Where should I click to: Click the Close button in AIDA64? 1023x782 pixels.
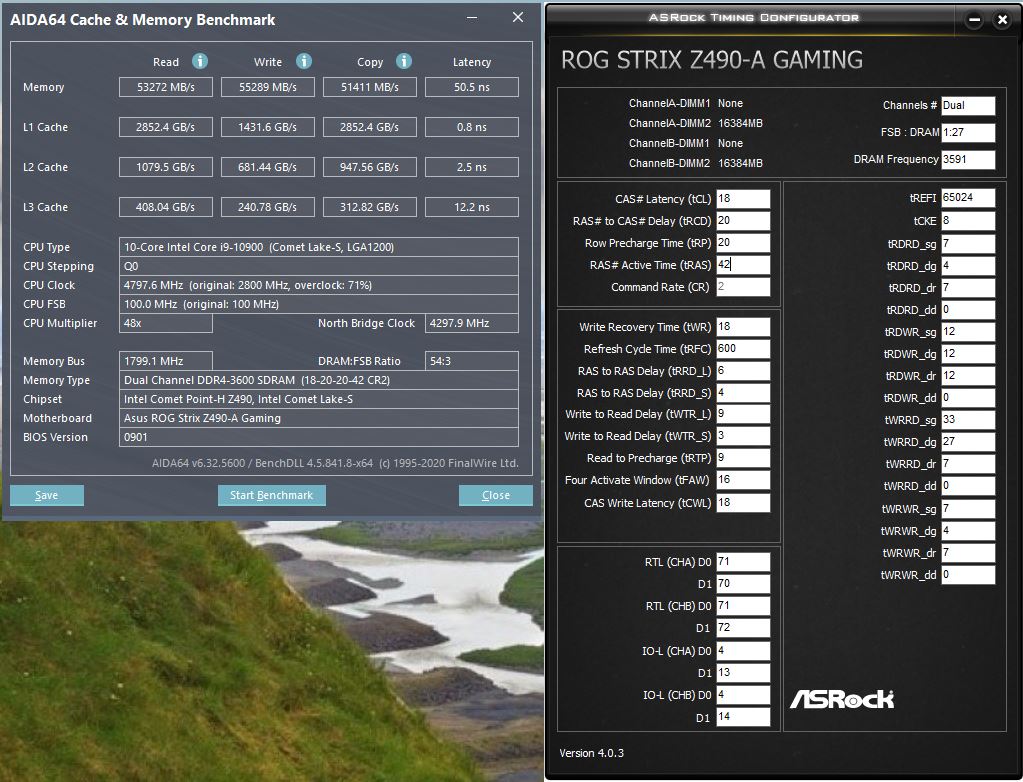(496, 495)
